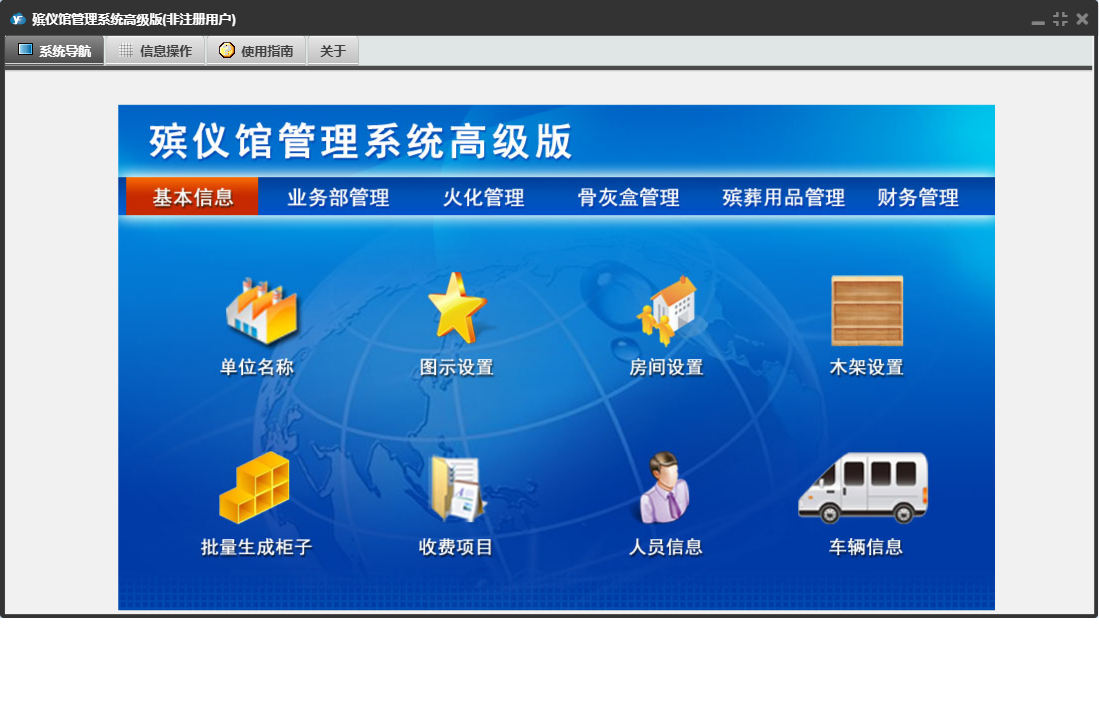This screenshot has height=723, width=1099.
Task: Select the 业务部管理 navigation tab
Action: [339, 197]
